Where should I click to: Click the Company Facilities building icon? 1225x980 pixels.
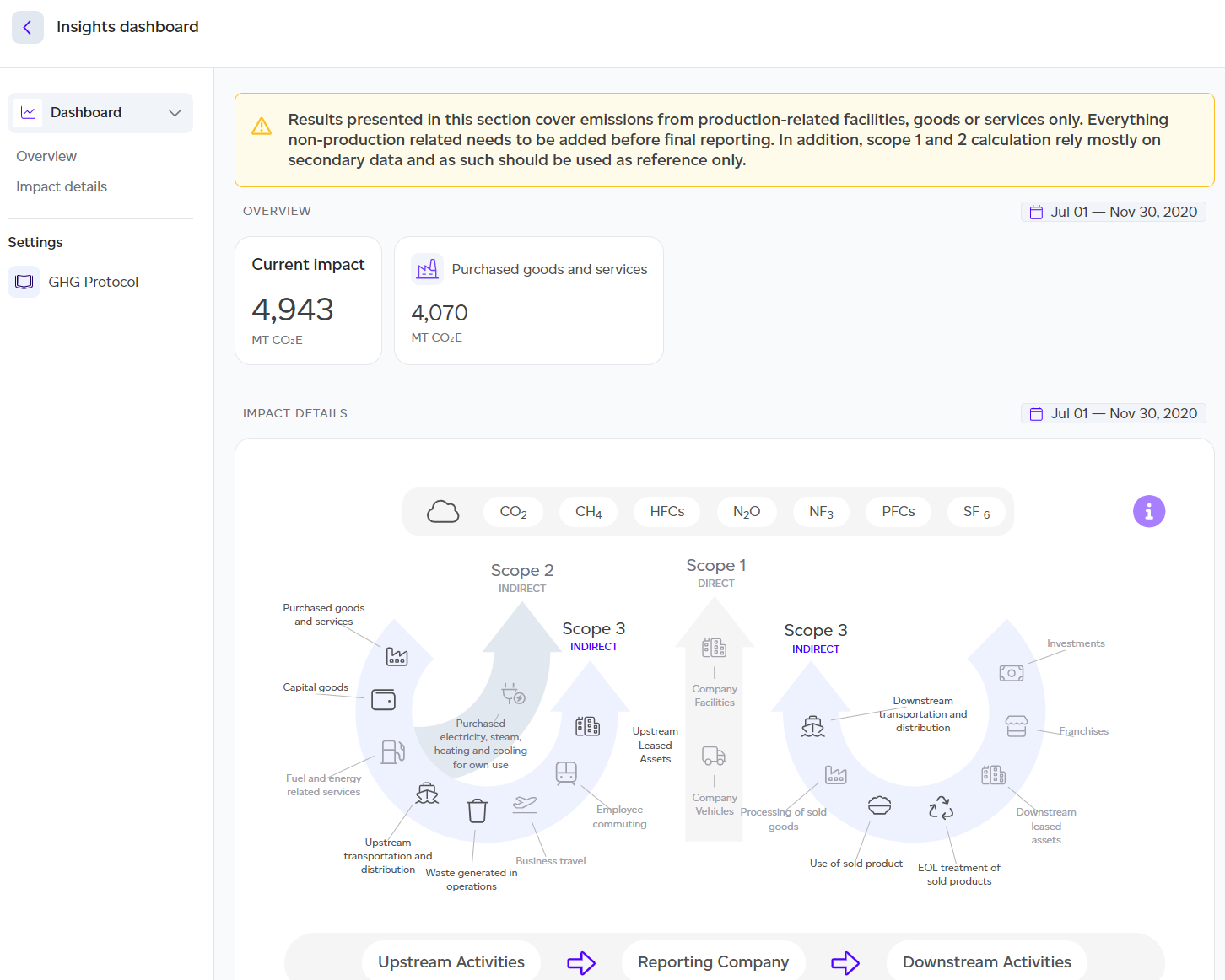715,648
